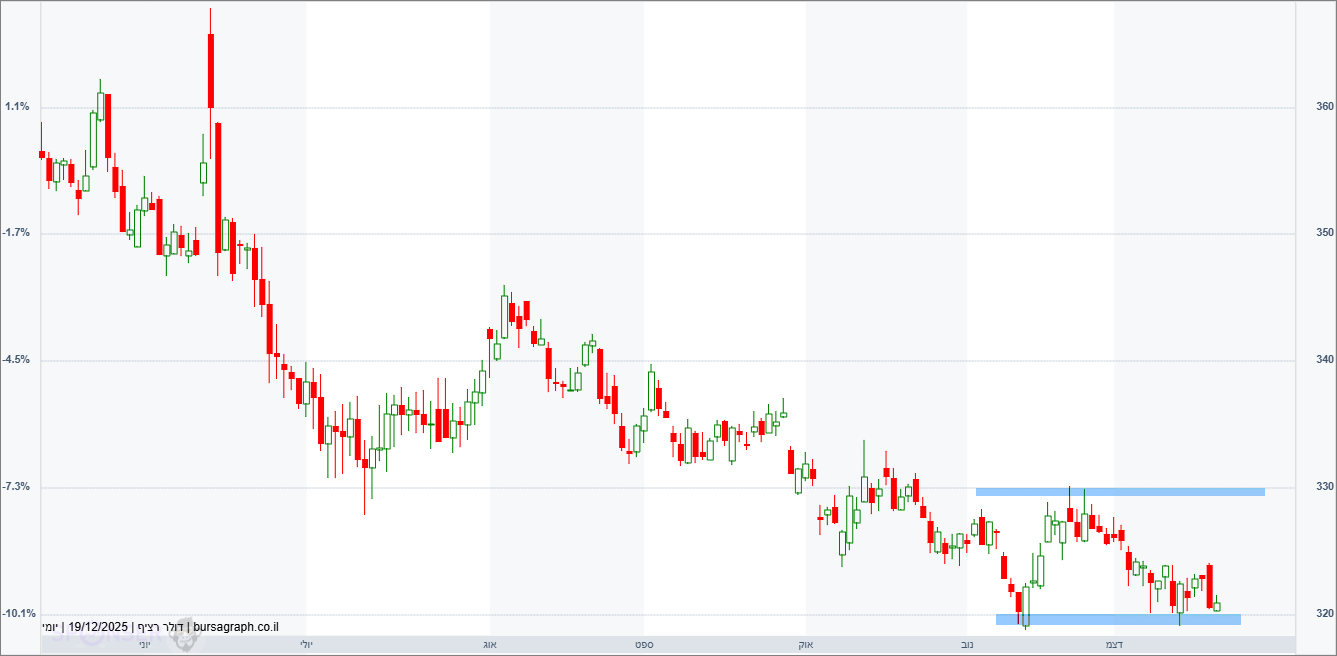Select the 360 price axis label
The width and height of the screenshot is (1337, 656).
point(1326,106)
